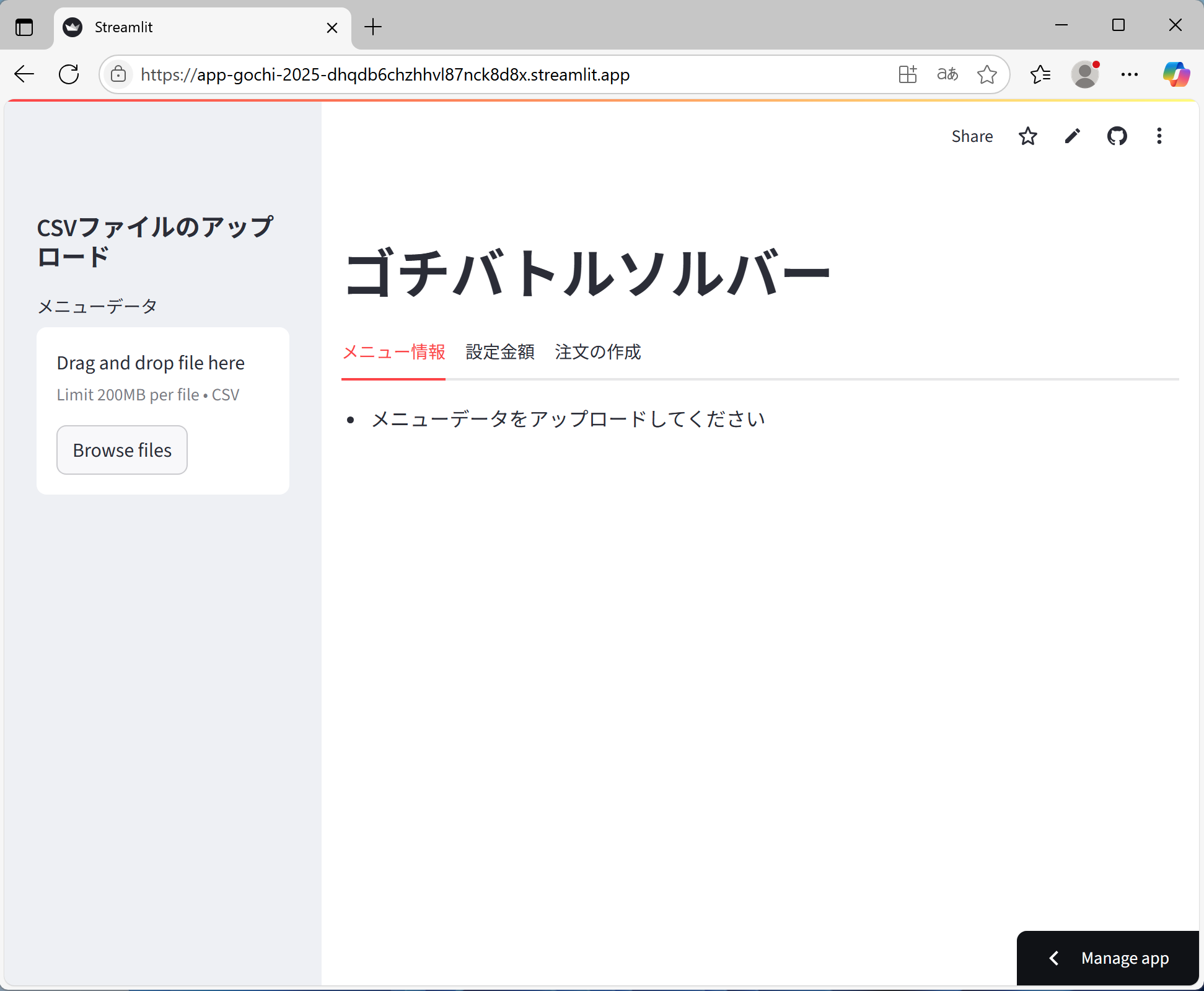
Task: Open the split screen icon in the address bar
Action: point(908,74)
